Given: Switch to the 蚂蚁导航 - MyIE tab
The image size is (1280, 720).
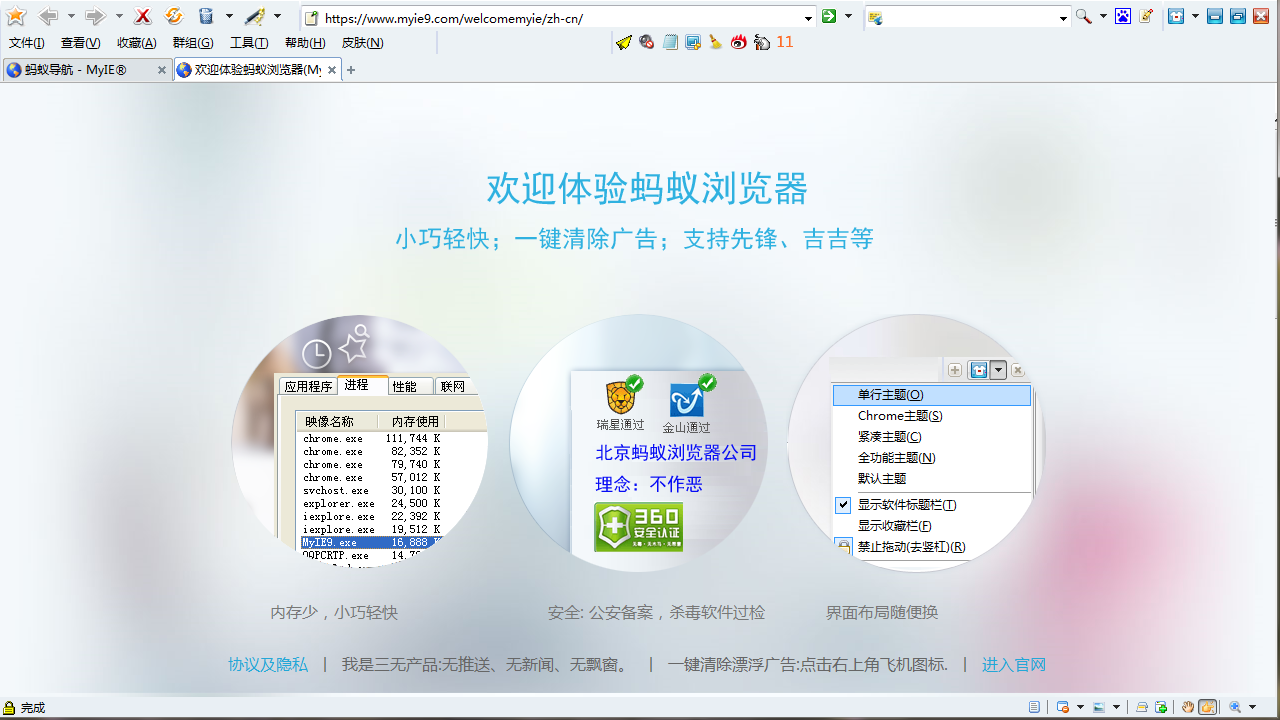Looking at the screenshot, I should (x=76, y=70).
